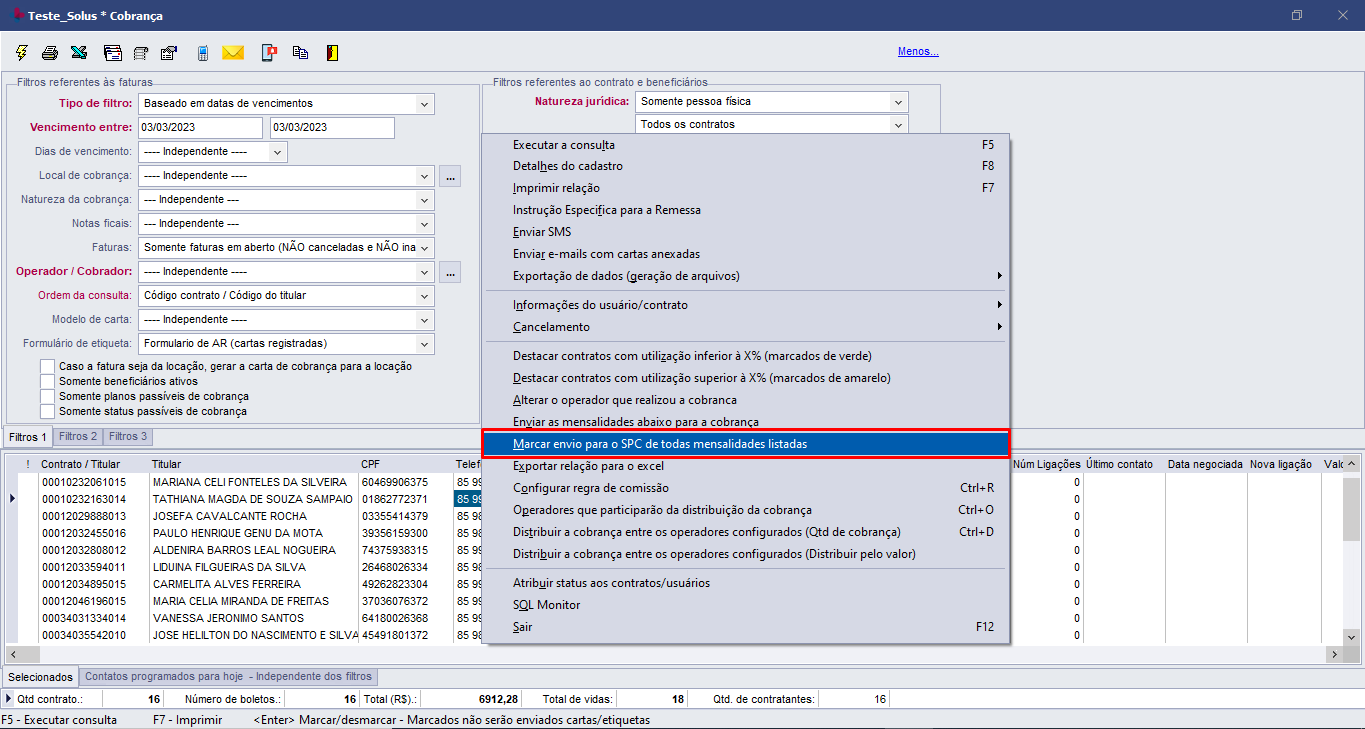Click the yellow envelope e-mail icon
The width and height of the screenshot is (1365, 729).
[233, 53]
